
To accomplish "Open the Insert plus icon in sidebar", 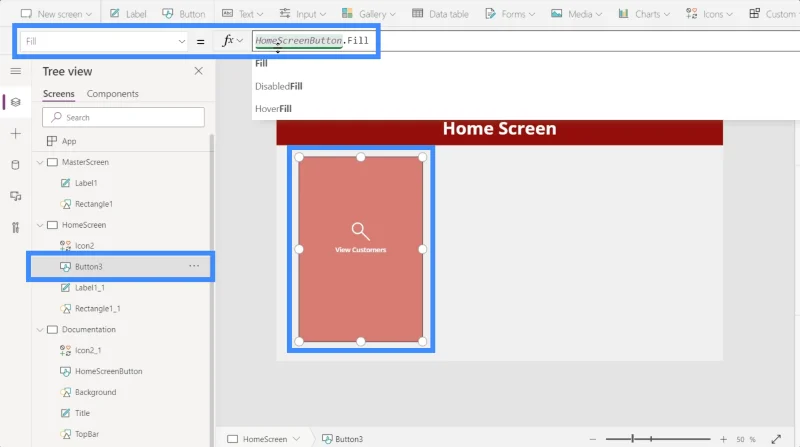I will pos(16,134).
